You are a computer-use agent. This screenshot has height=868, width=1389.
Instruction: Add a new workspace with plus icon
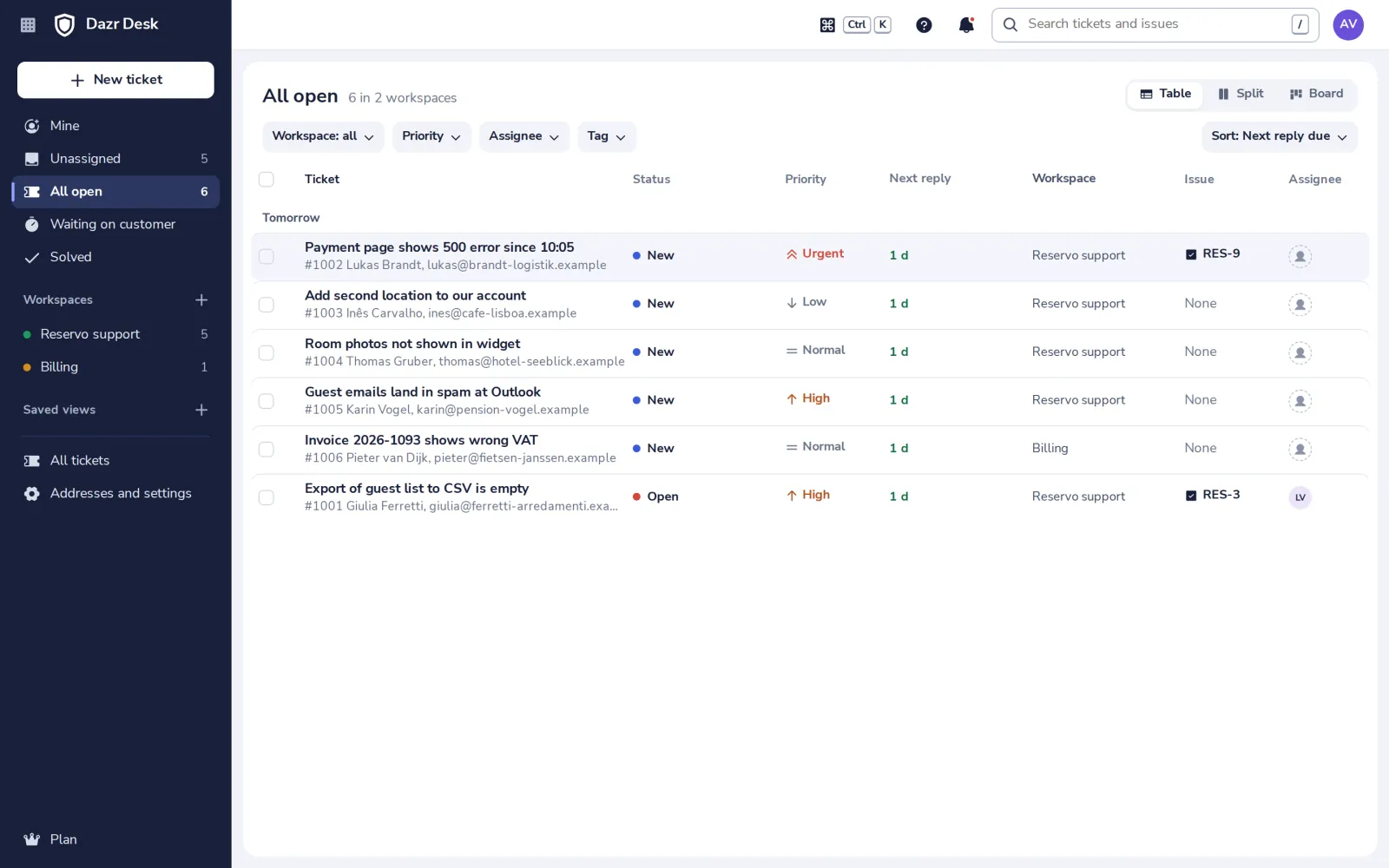click(x=201, y=299)
